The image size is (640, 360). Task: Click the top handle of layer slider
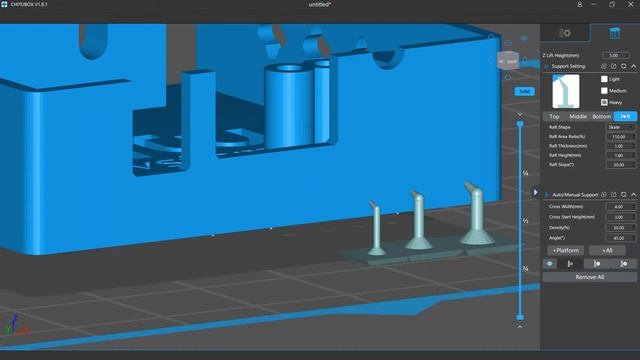coord(520,123)
